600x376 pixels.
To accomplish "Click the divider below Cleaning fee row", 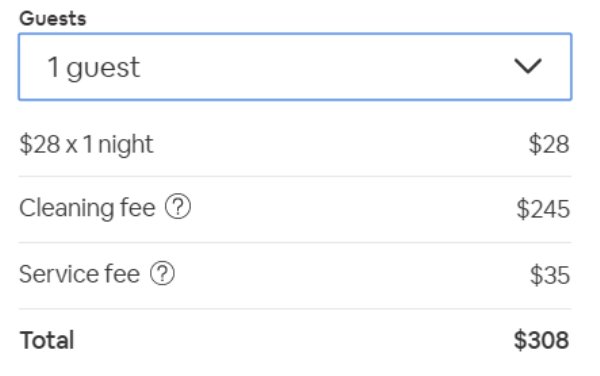I will click(295, 242).
